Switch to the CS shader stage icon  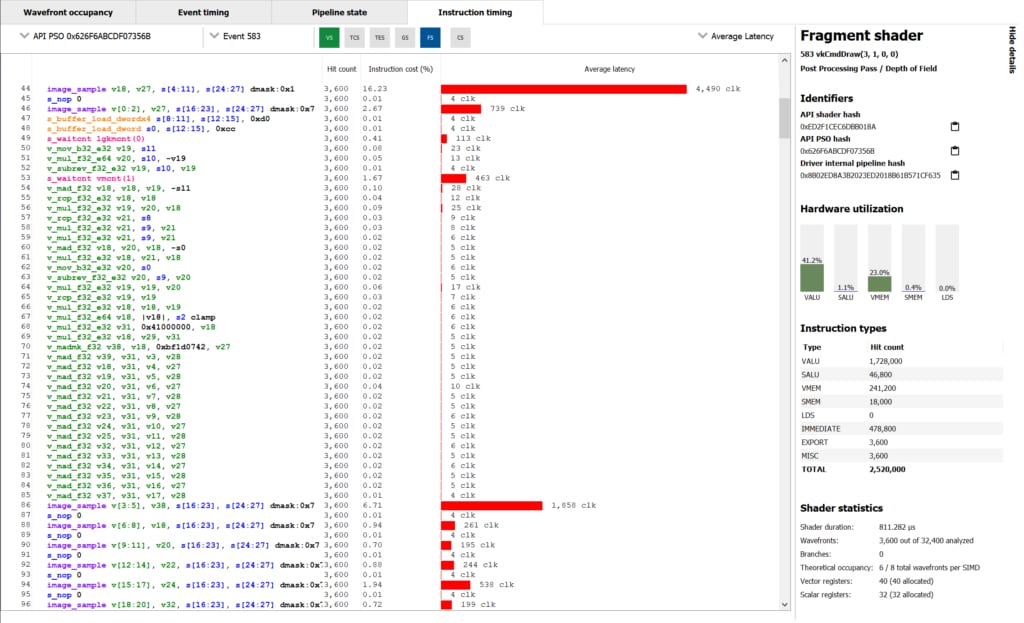point(459,37)
